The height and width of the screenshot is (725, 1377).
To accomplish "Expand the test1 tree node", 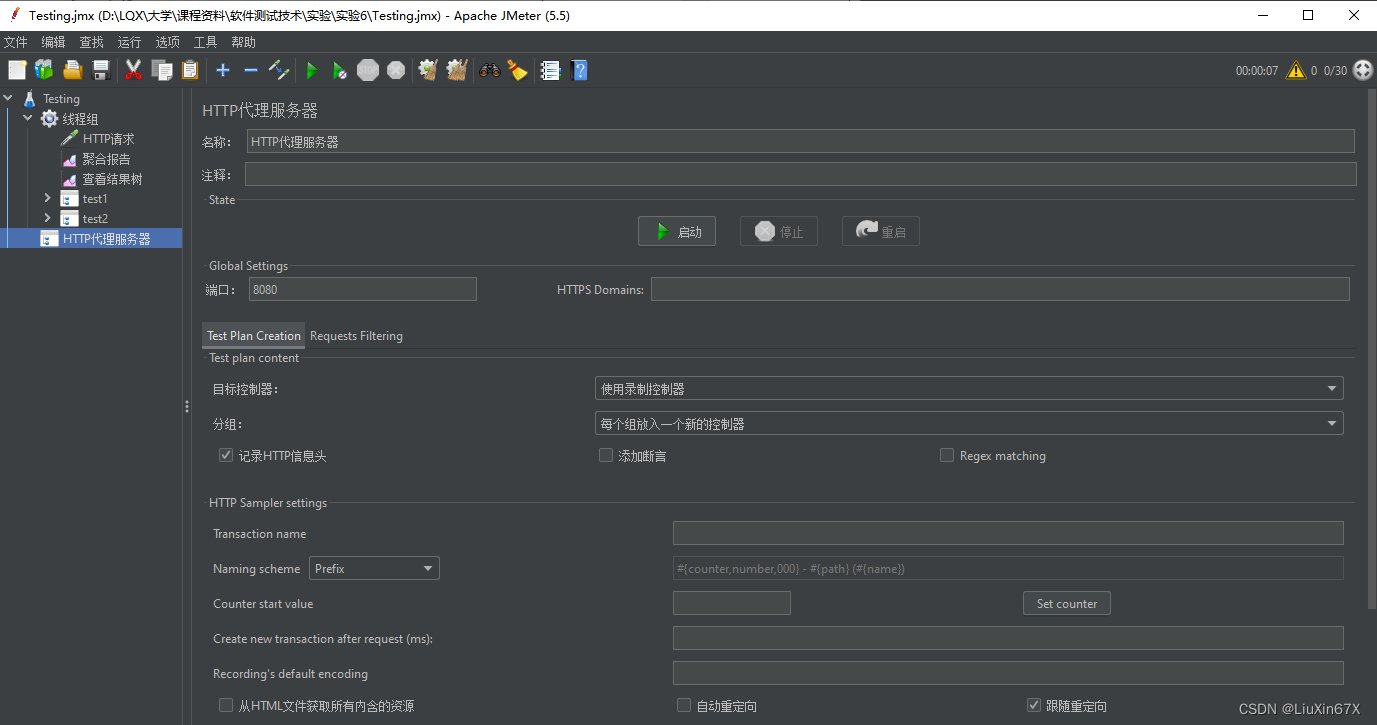I will 47,198.
